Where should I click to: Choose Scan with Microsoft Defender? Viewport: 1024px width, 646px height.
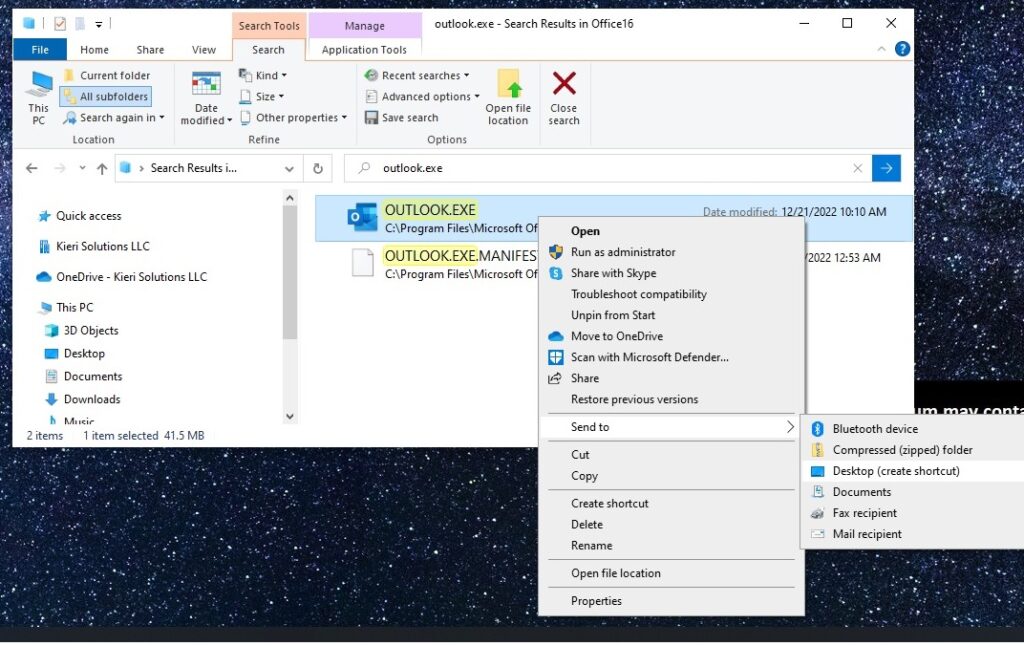pyautogui.click(x=671, y=357)
